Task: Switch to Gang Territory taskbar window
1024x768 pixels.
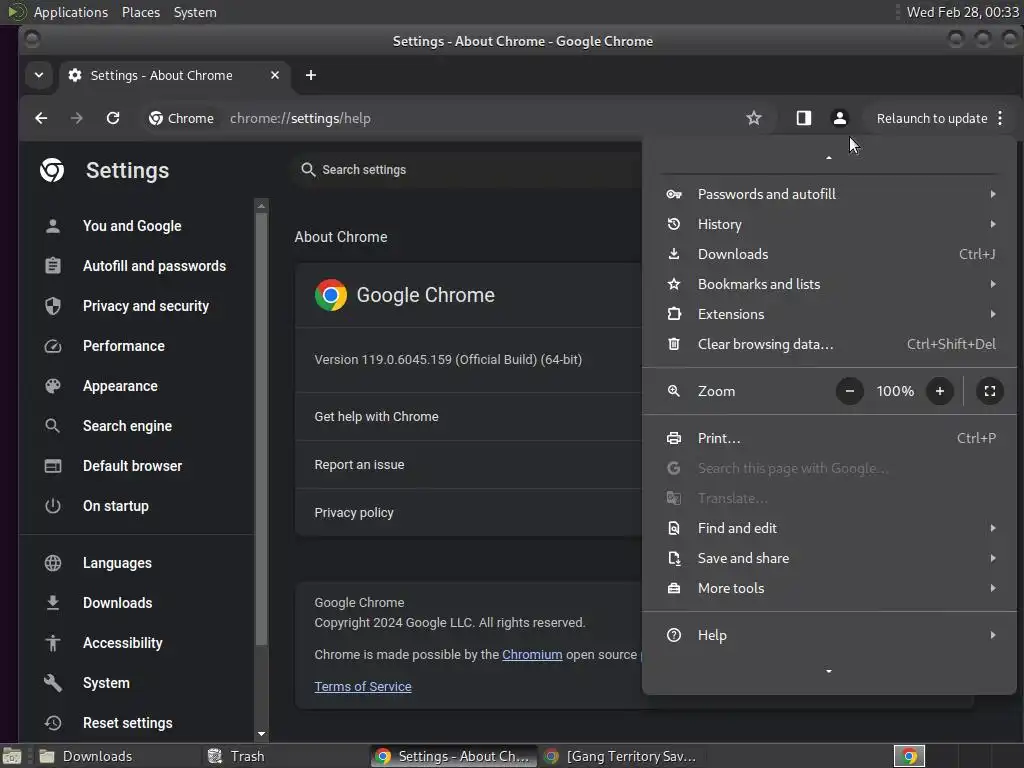Action: 620,756
